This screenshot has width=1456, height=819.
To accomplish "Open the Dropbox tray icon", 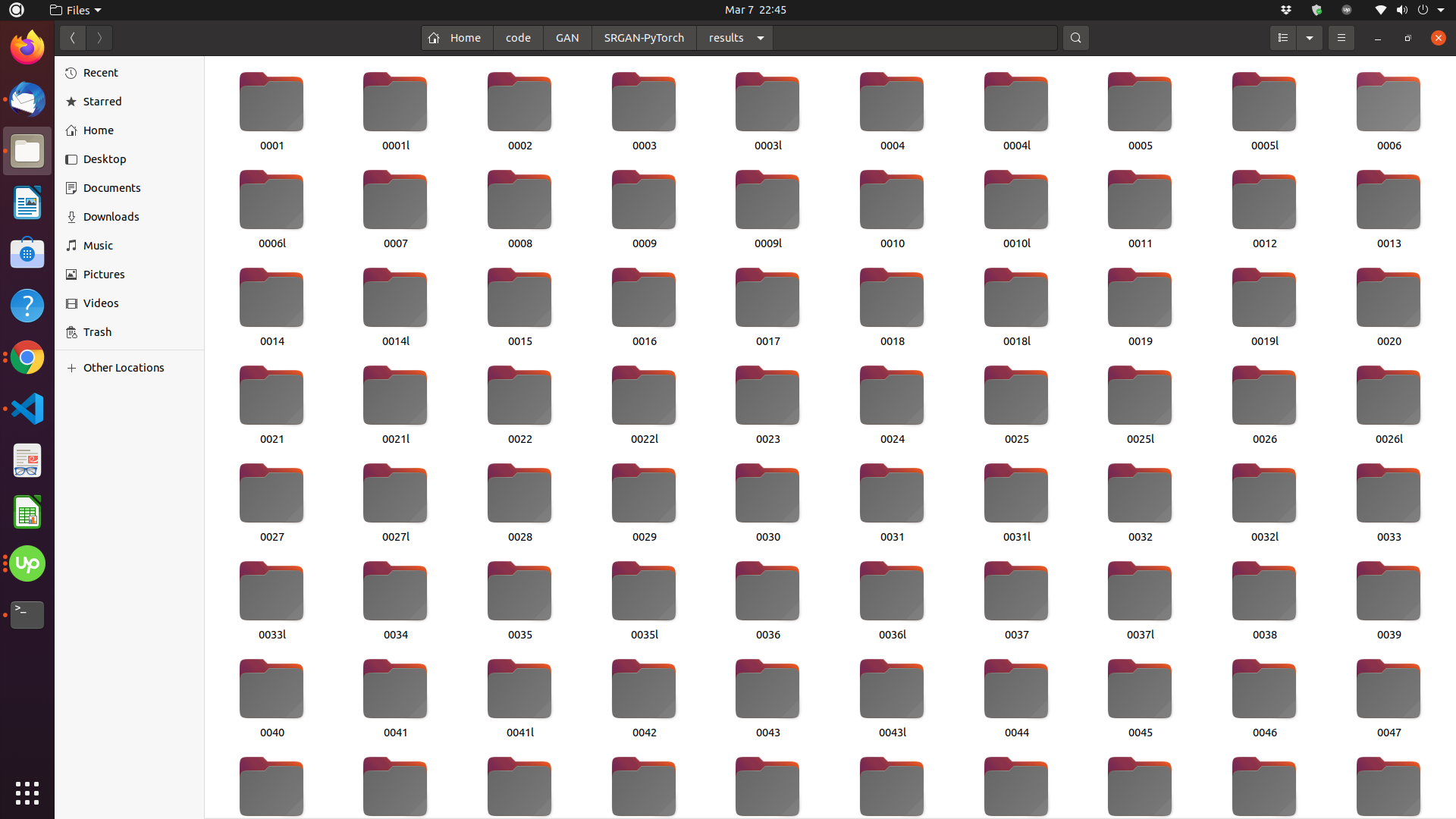I will (1286, 10).
